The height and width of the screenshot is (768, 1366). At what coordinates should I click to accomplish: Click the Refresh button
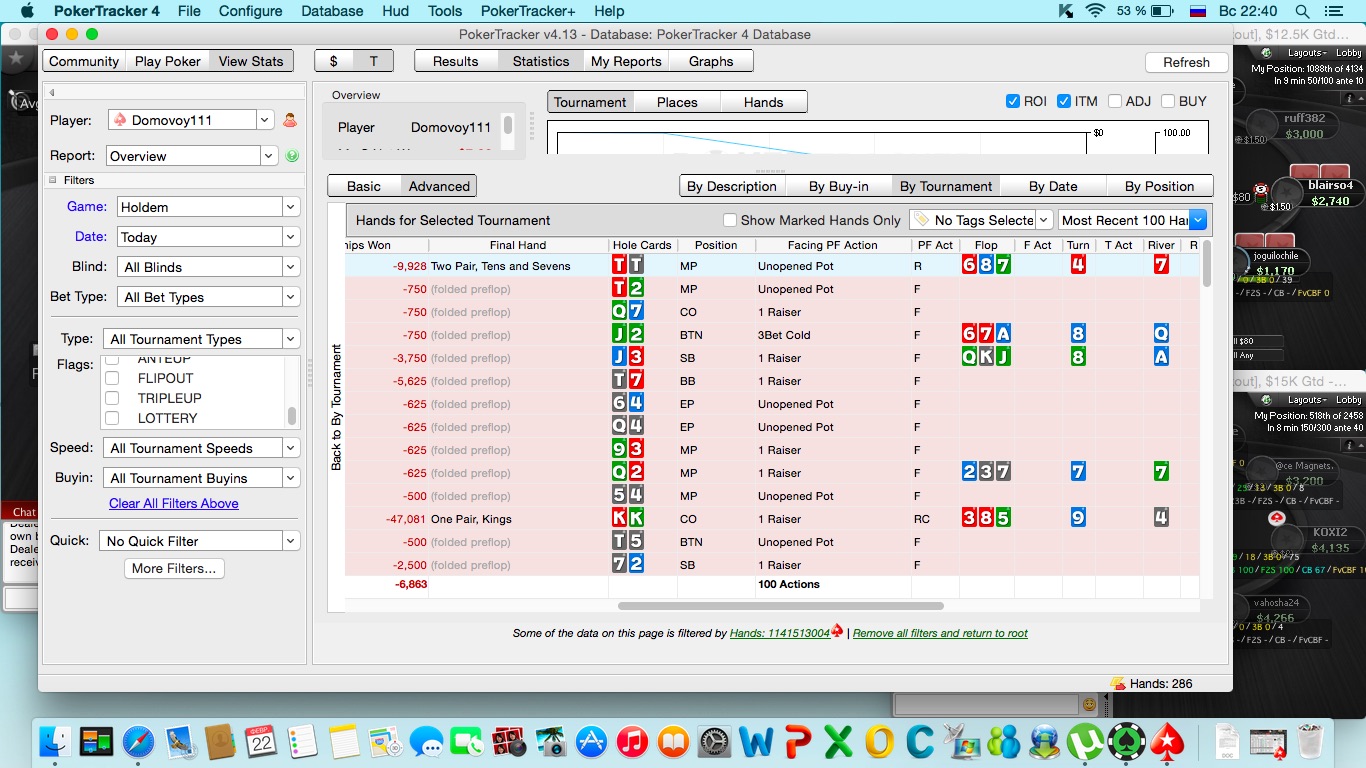[x=1186, y=62]
